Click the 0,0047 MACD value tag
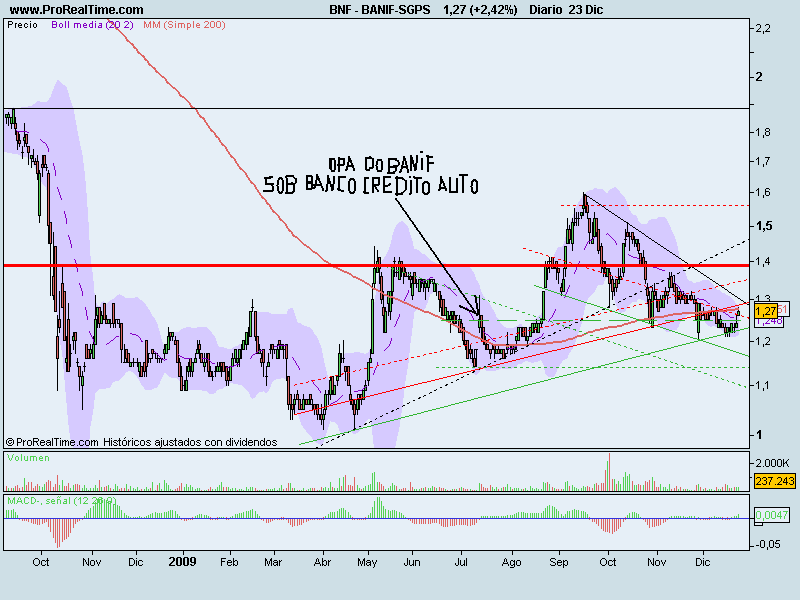This screenshot has height=600, width=800. click(x=772, y=515)
